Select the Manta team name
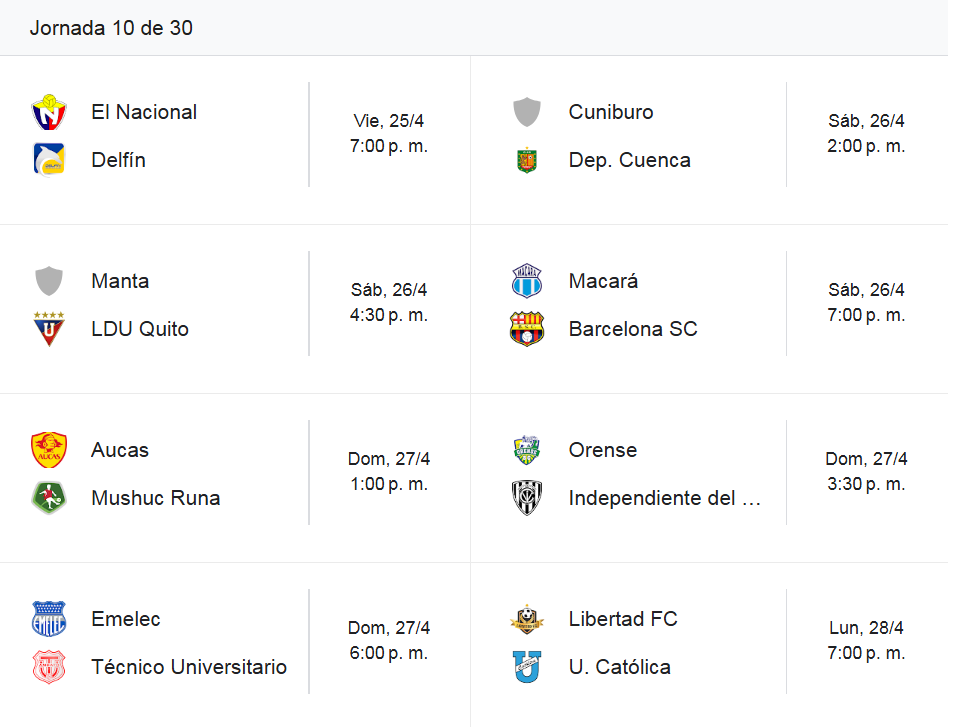The height and width of the screenshot is (727, 955). tap(120, 281)
